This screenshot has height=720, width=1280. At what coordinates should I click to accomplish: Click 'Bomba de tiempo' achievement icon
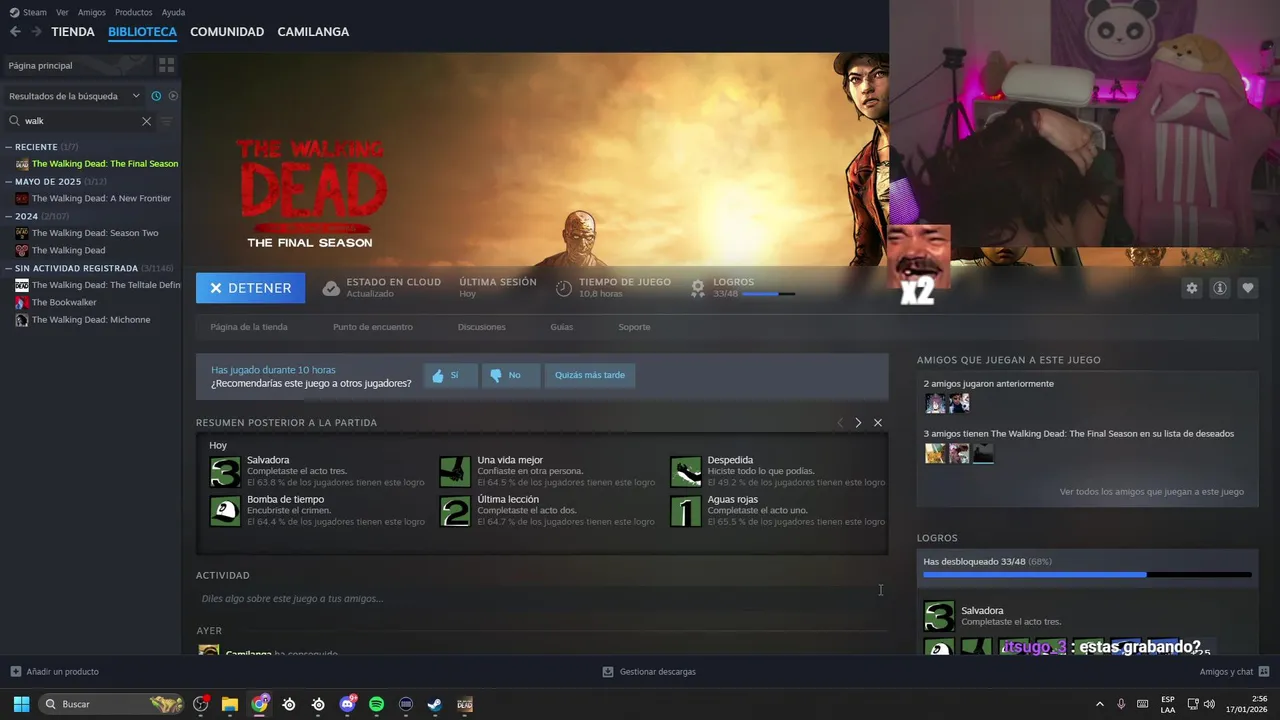(225, 511)
